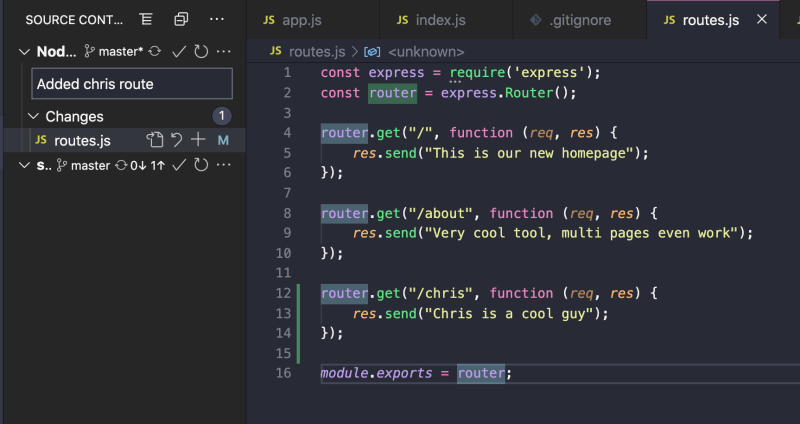Open File icon on routes.js change row
This screenshot has height=424, width=800.
coord(155,140)
